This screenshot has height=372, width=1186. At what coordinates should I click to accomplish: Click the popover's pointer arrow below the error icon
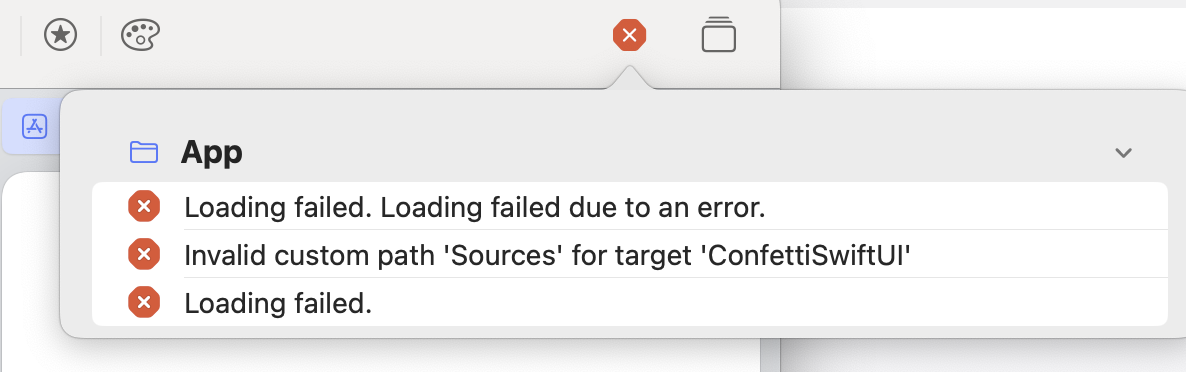coord(629,78)
